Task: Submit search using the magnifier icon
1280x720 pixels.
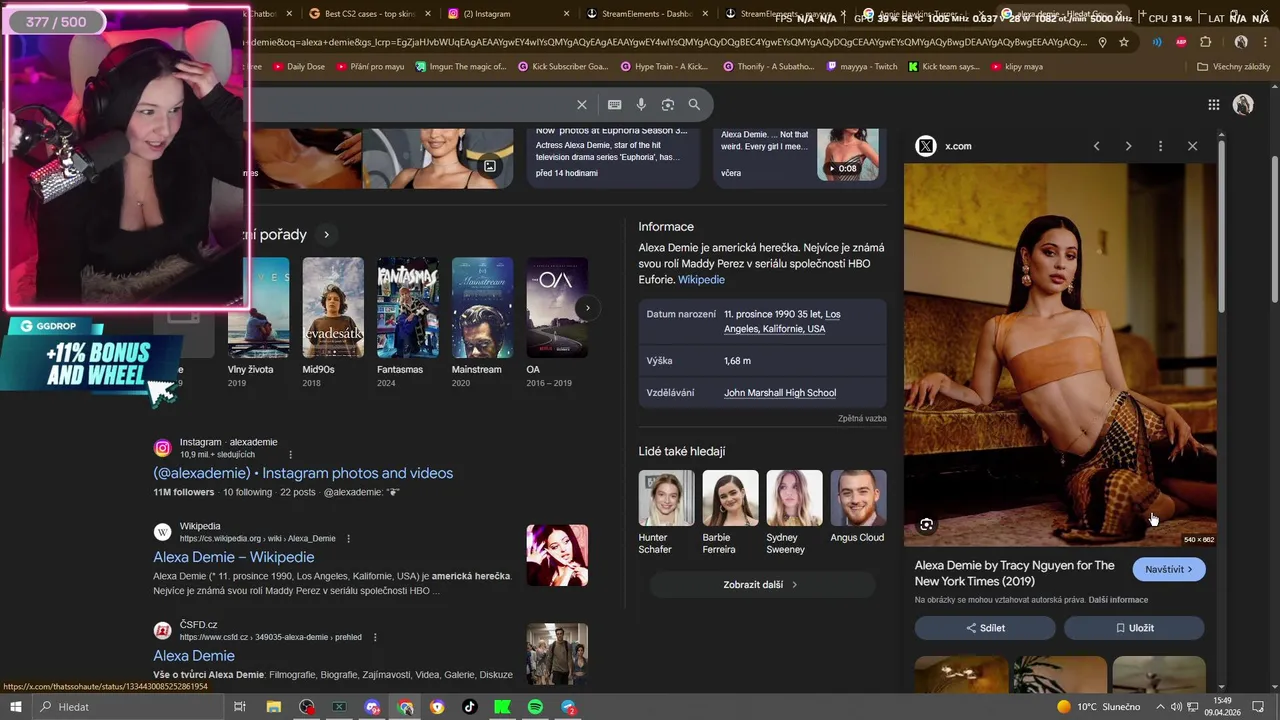Action: pyautogui.click(x=694, y=104)
